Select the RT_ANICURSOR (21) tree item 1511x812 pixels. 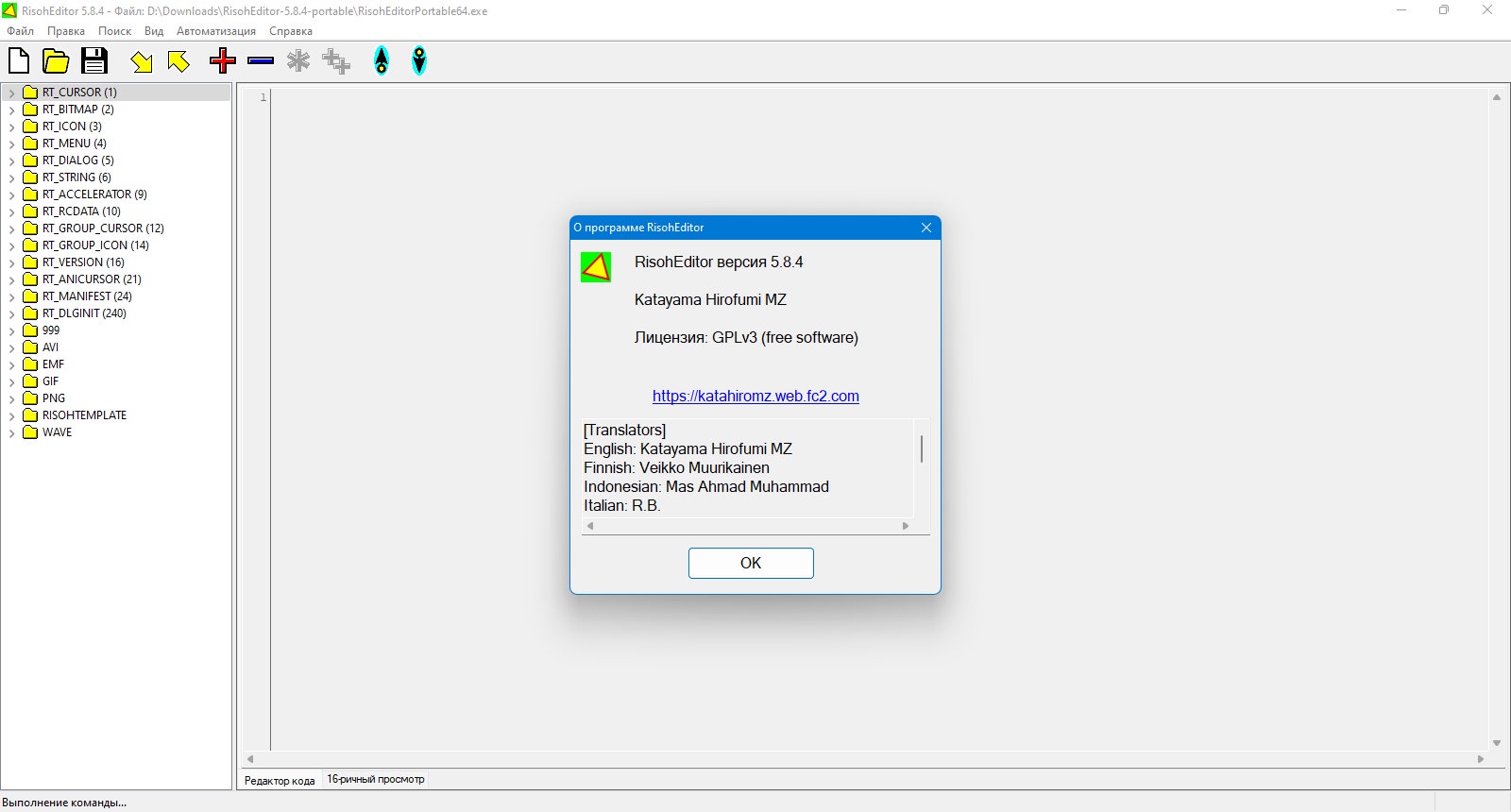(92, 279)
